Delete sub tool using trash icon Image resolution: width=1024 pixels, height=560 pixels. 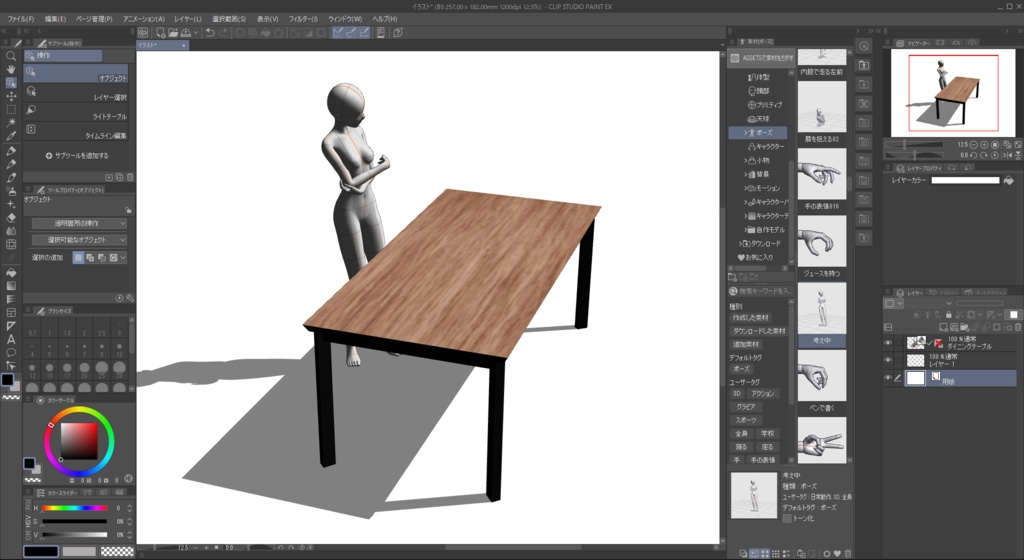click(130, 177)
